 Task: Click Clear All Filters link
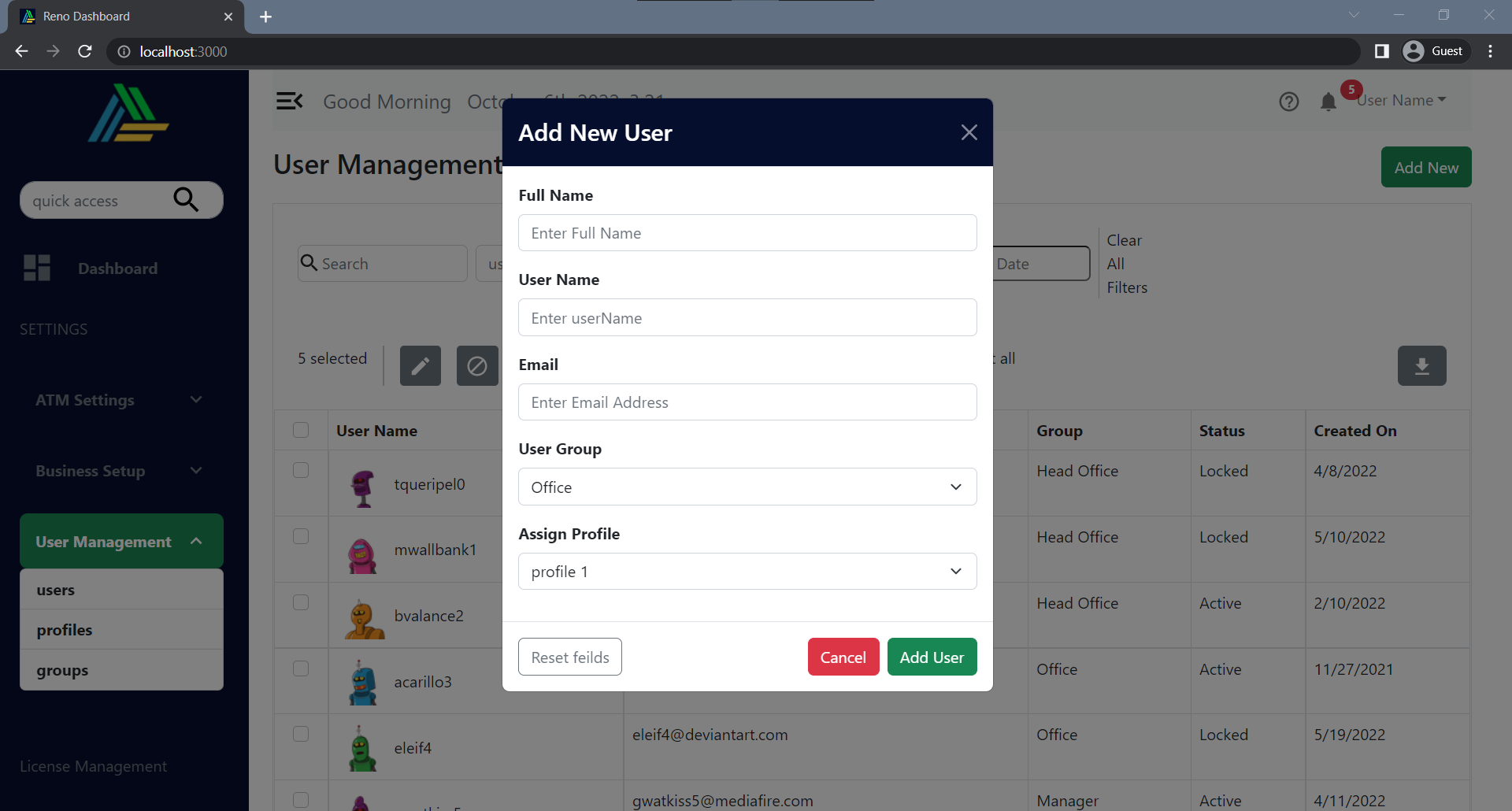point(1127,264)
